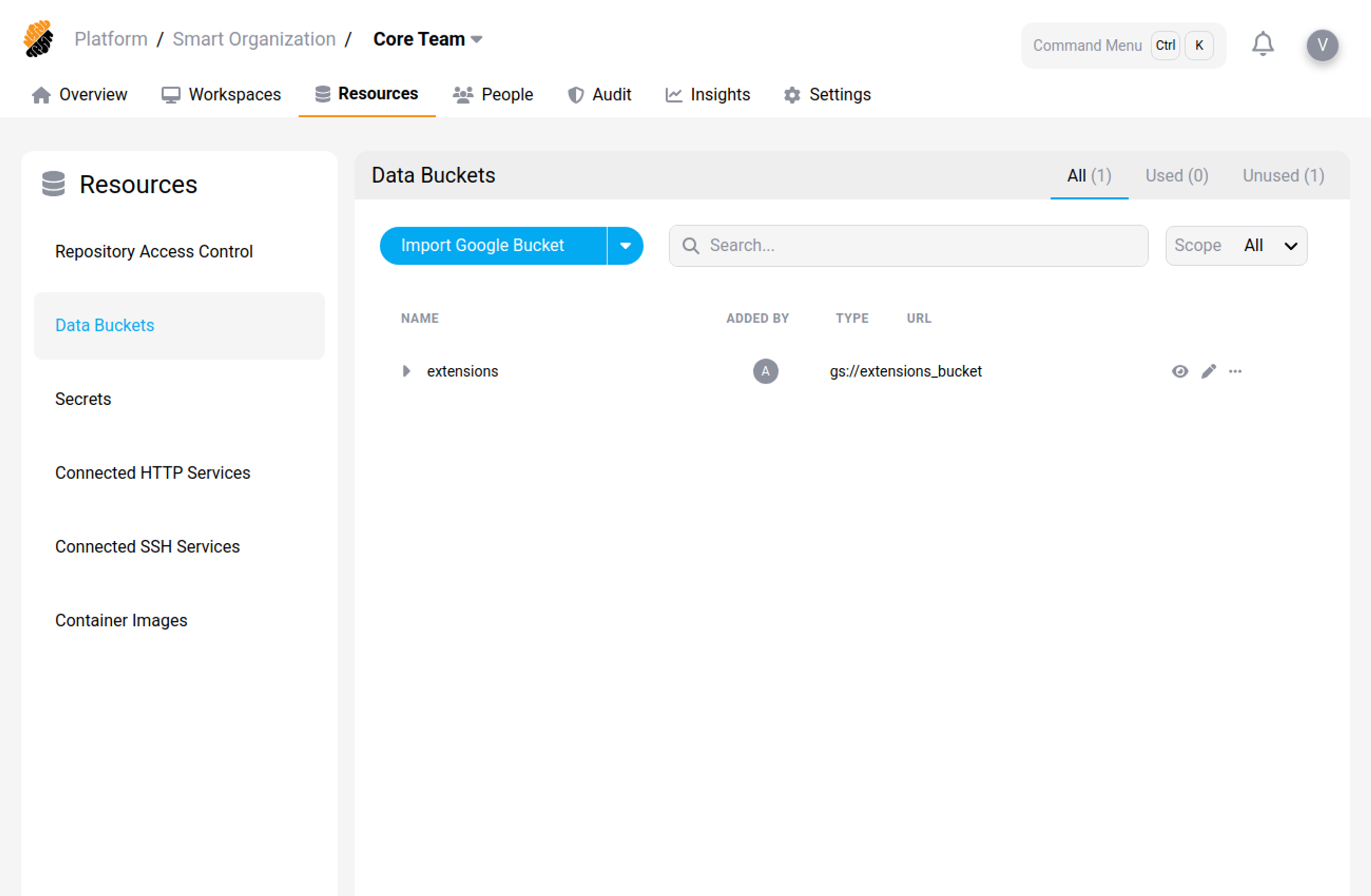Open the notifications bell
This screenshot has height=896, width=1371.
(1262, 44)
